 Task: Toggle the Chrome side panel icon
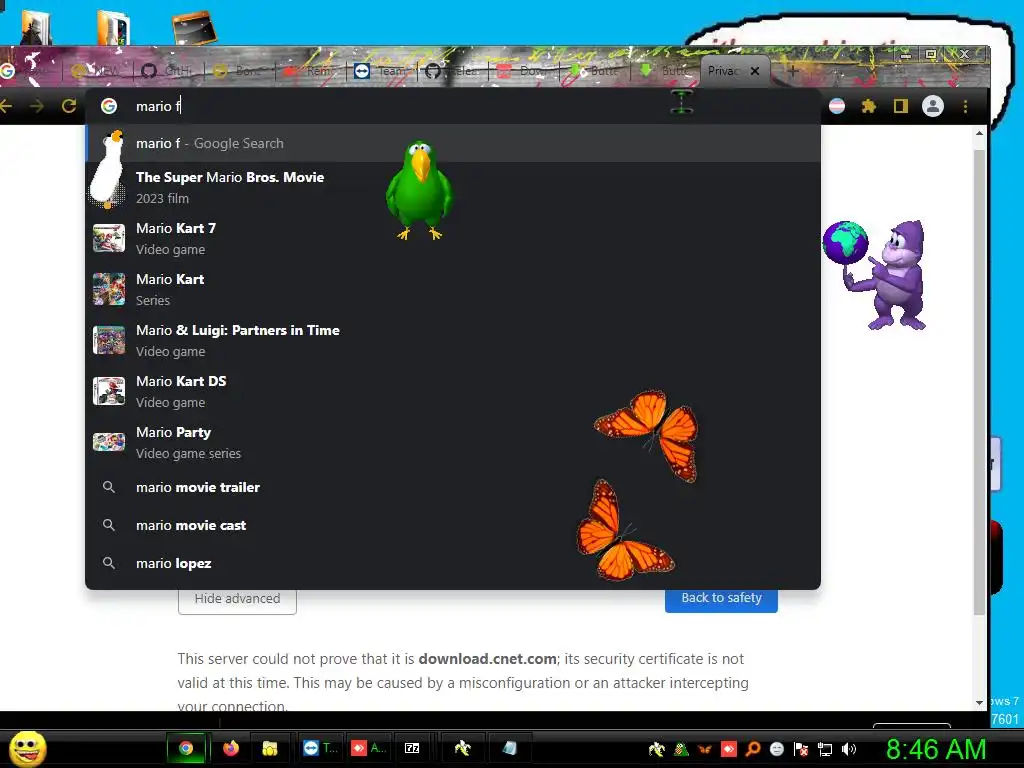click(901, 106)
